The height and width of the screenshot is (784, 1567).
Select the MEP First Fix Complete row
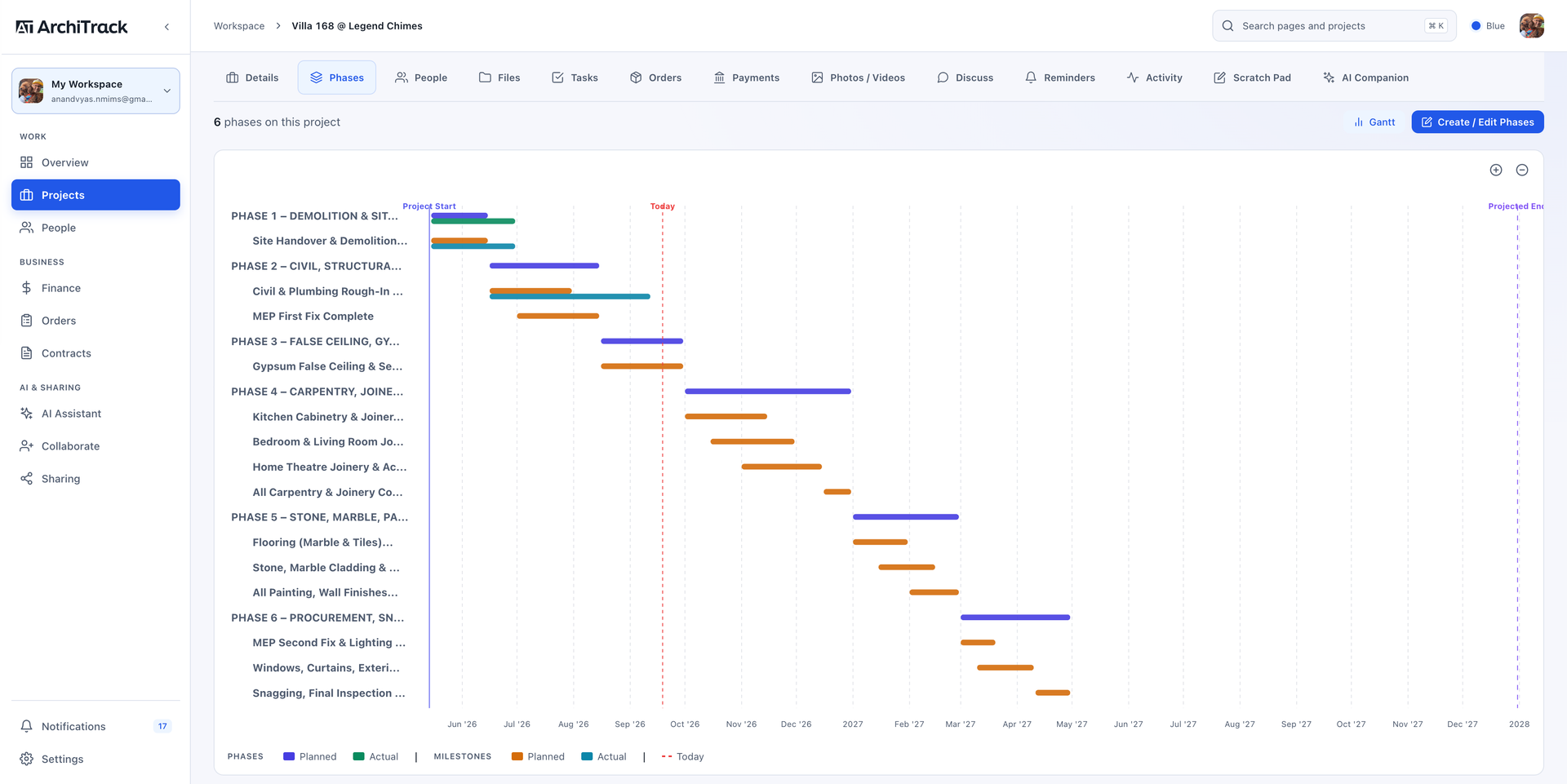click(313, 317)
